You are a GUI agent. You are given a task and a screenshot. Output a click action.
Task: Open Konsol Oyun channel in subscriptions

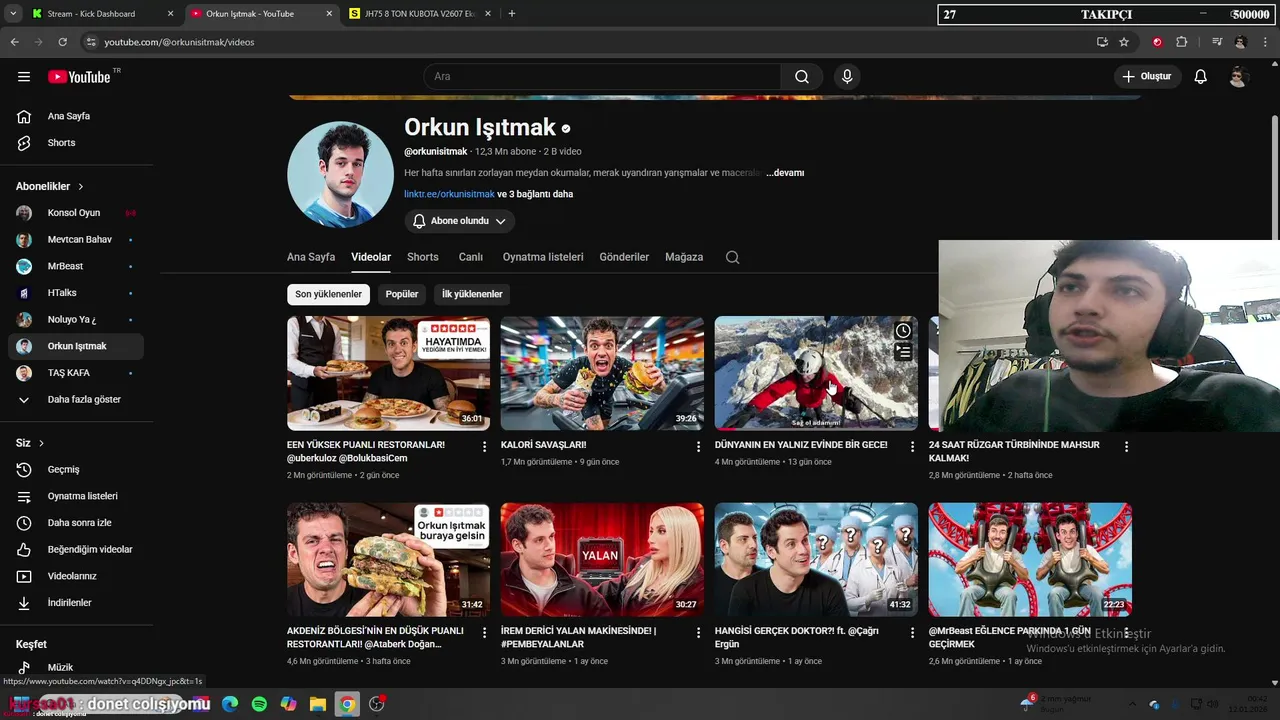(x=76, y=213)
